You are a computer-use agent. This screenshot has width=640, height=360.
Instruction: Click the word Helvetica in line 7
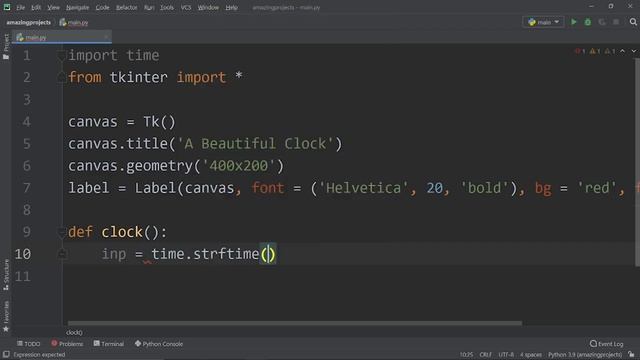363,188
